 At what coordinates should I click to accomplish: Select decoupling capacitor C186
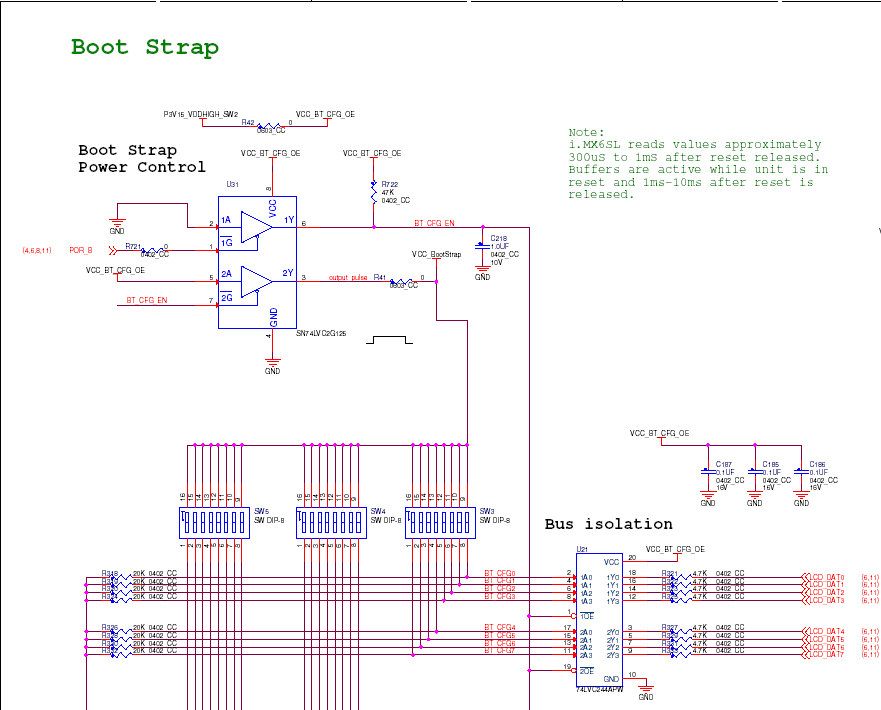pyautogui.click(x=802, y=472)
